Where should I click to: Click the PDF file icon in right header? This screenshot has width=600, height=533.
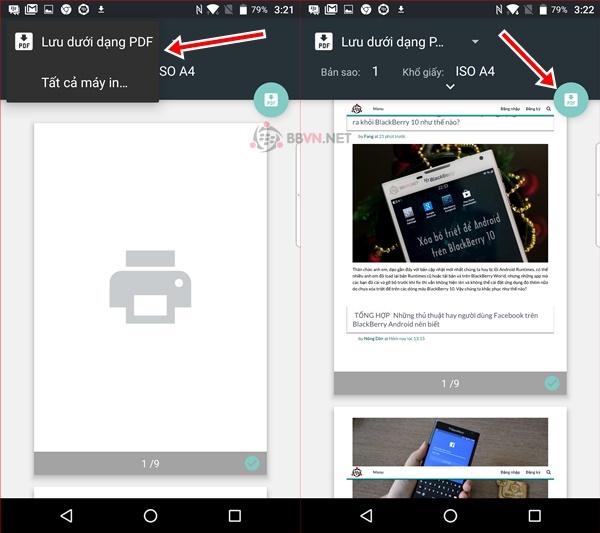[324, 42]
